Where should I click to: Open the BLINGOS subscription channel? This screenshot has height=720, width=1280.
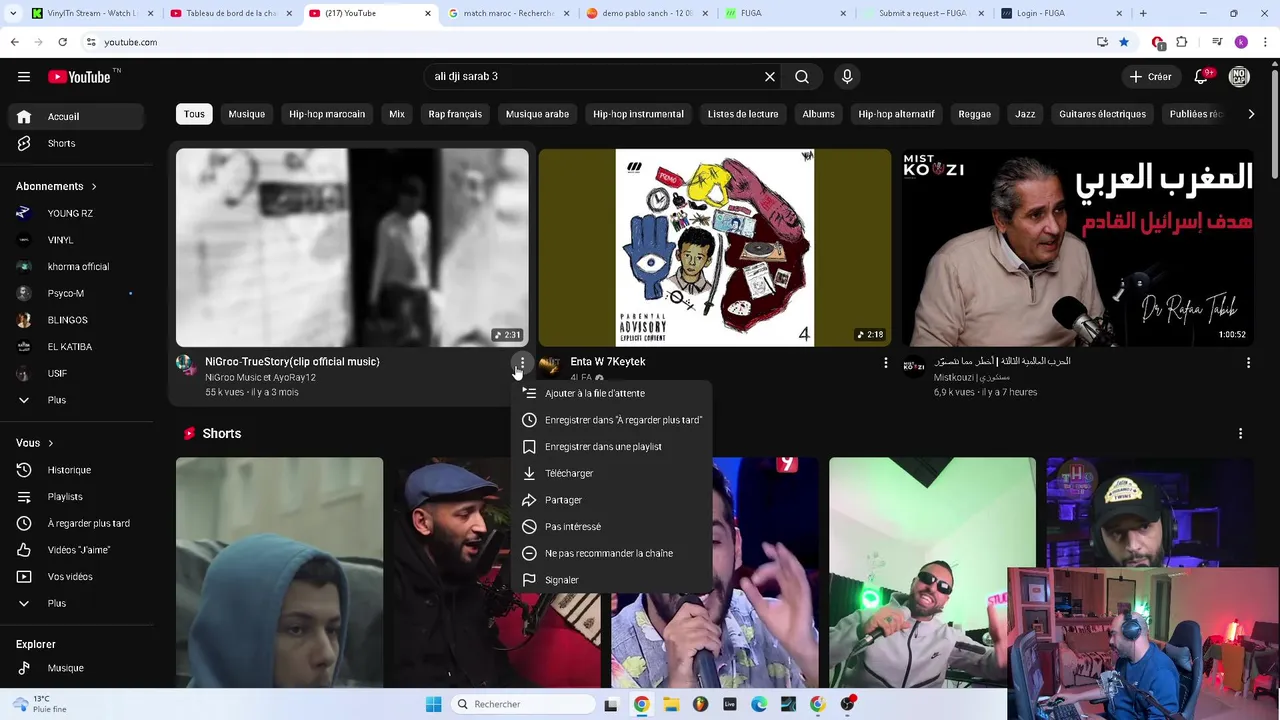77,320
